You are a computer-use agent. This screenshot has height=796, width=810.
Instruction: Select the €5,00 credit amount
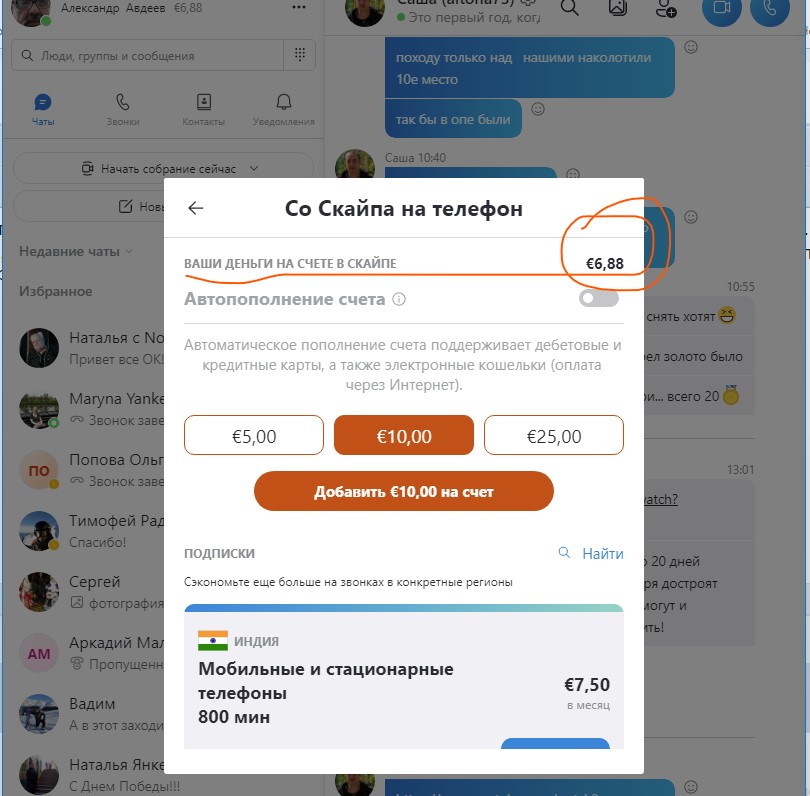coord(254,435)
